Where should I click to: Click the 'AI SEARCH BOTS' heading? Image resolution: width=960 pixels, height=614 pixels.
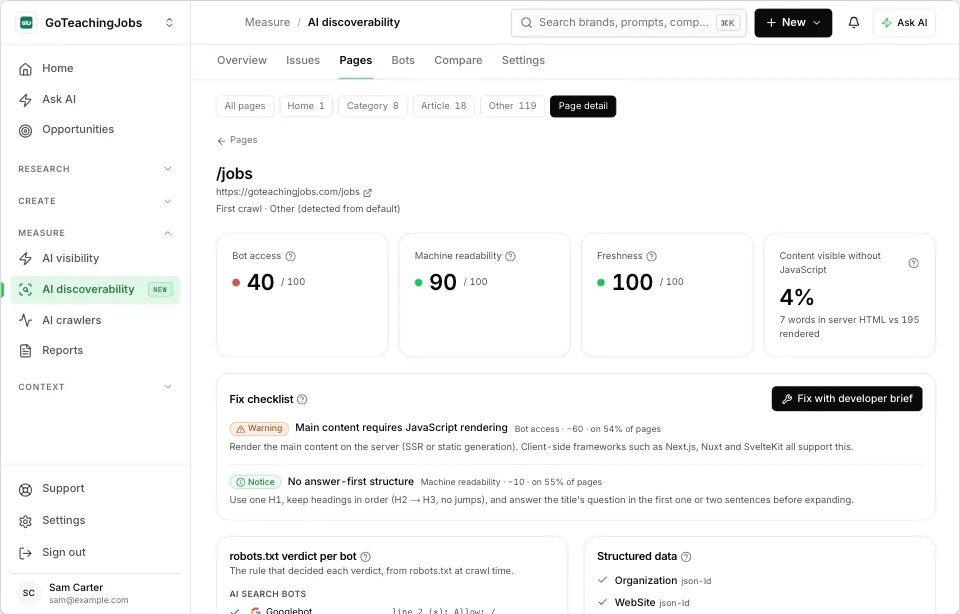[x=268, y=594]
